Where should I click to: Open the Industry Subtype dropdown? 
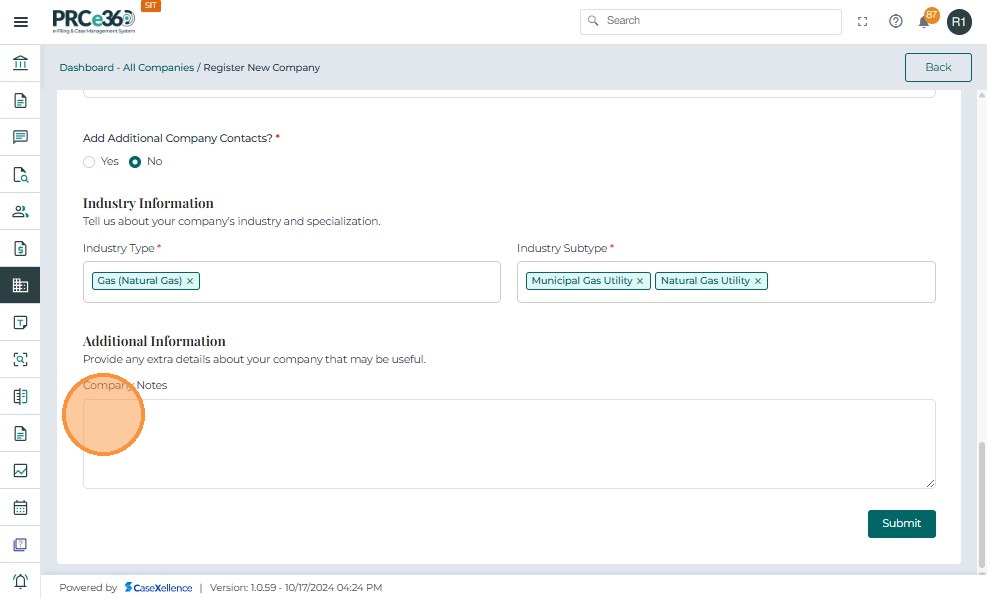850,282
